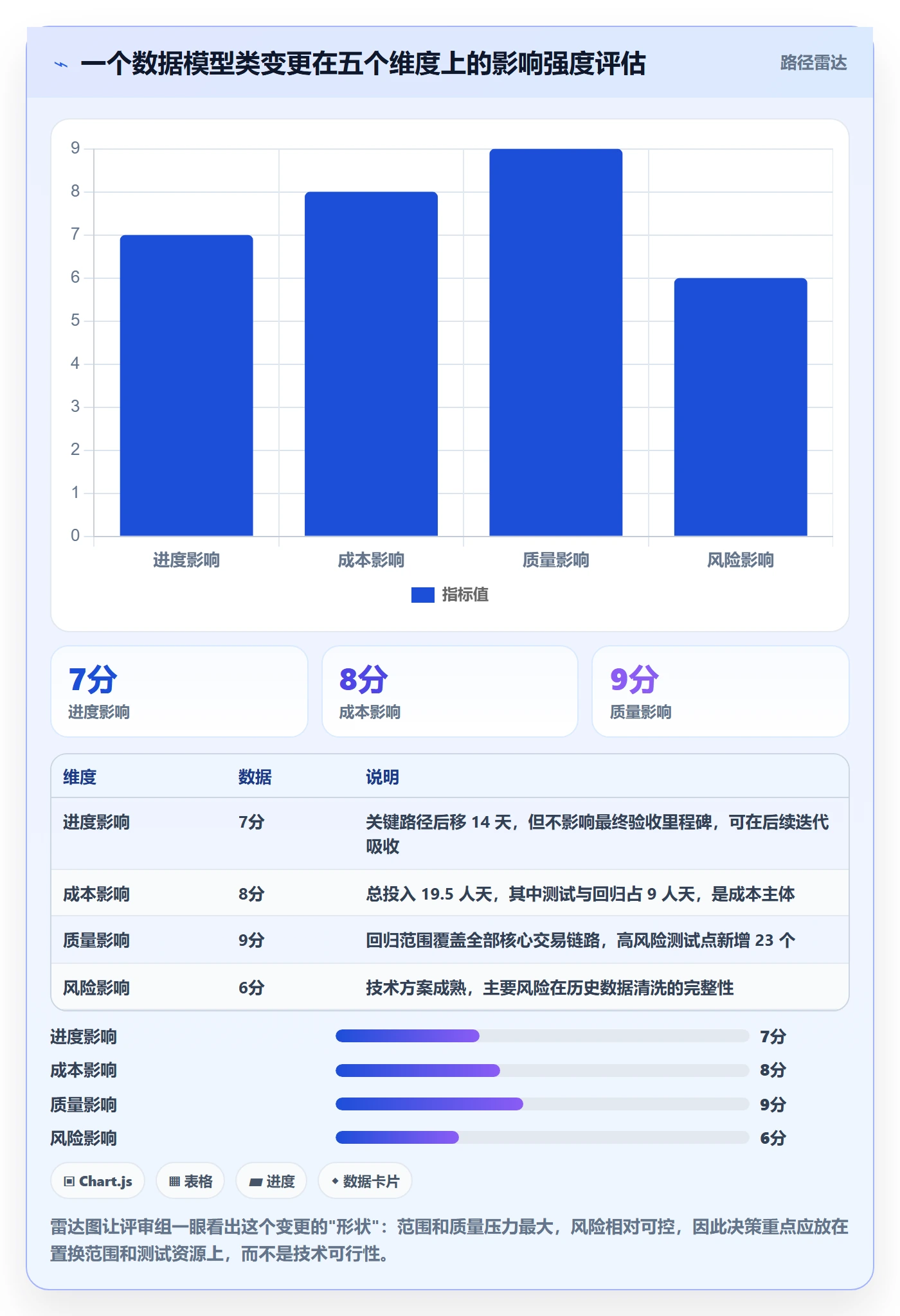Screen dimensions: 900x1316
Task: Select the 数据卡片 tag chip
Action: pos(365,1181)
